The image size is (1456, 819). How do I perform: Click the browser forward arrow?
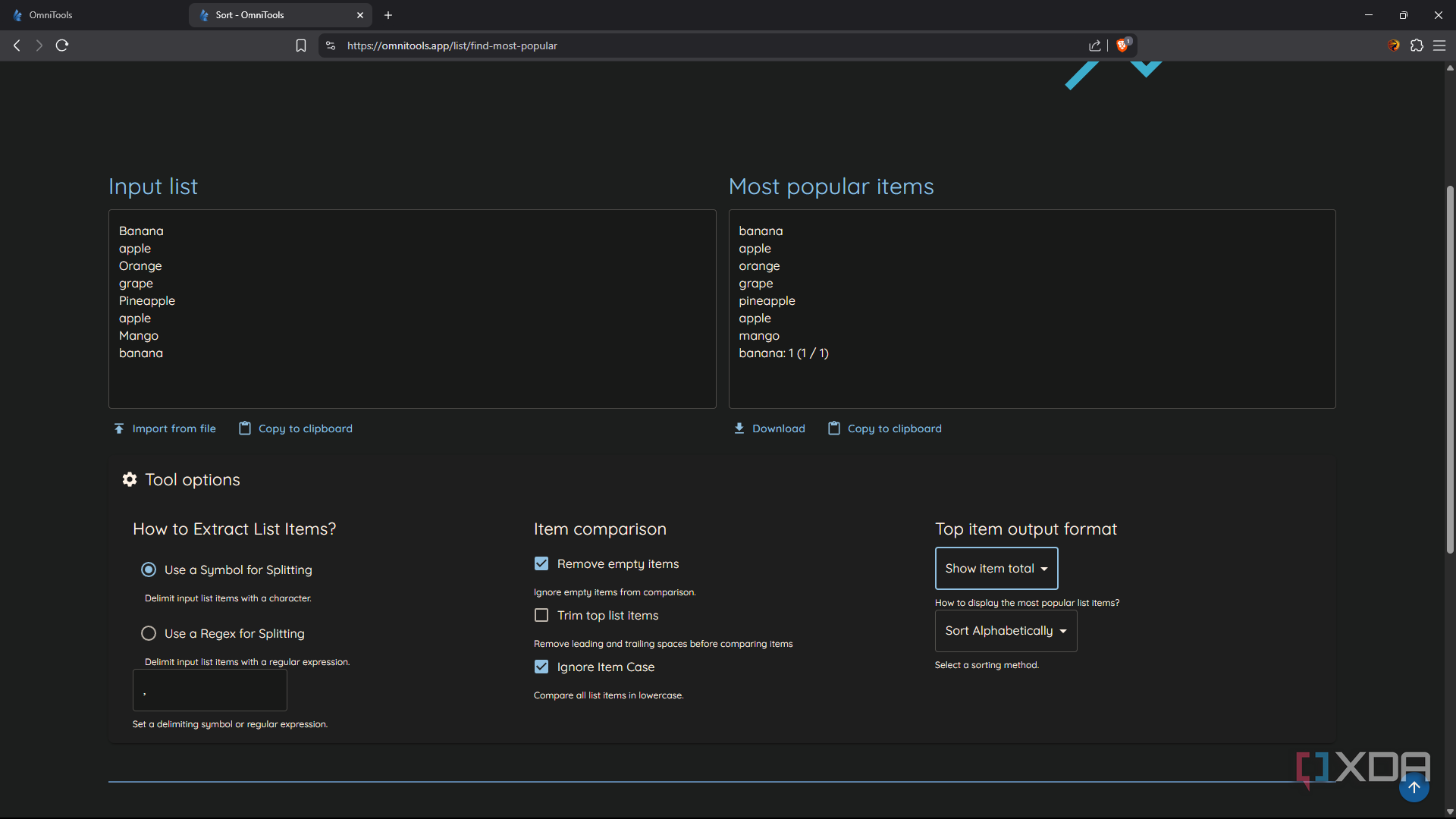(39, 45)
